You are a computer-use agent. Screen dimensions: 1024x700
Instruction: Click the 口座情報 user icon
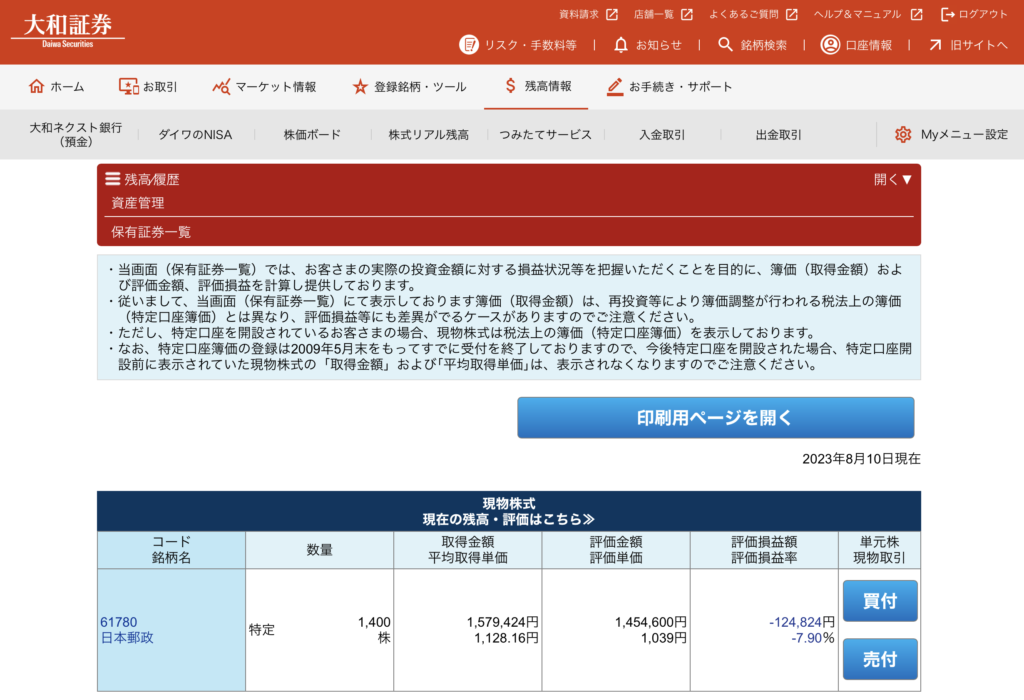[x=830, y=44]
